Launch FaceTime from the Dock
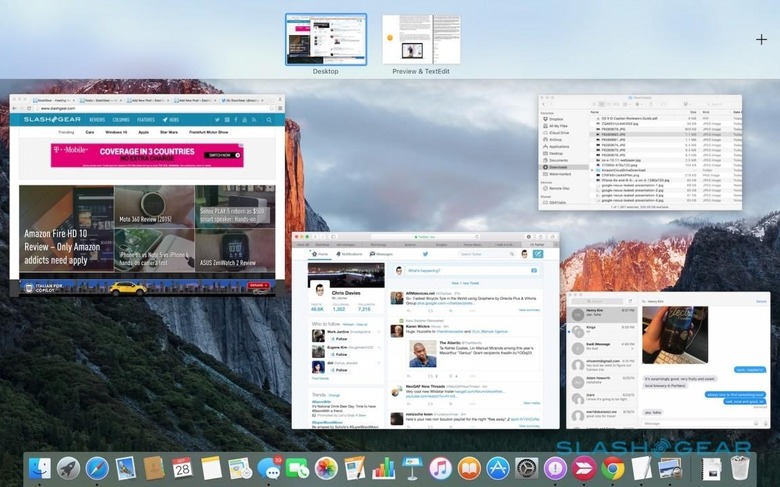The width and height of the screenshot is (780, 487). click(x=297, y=468)
